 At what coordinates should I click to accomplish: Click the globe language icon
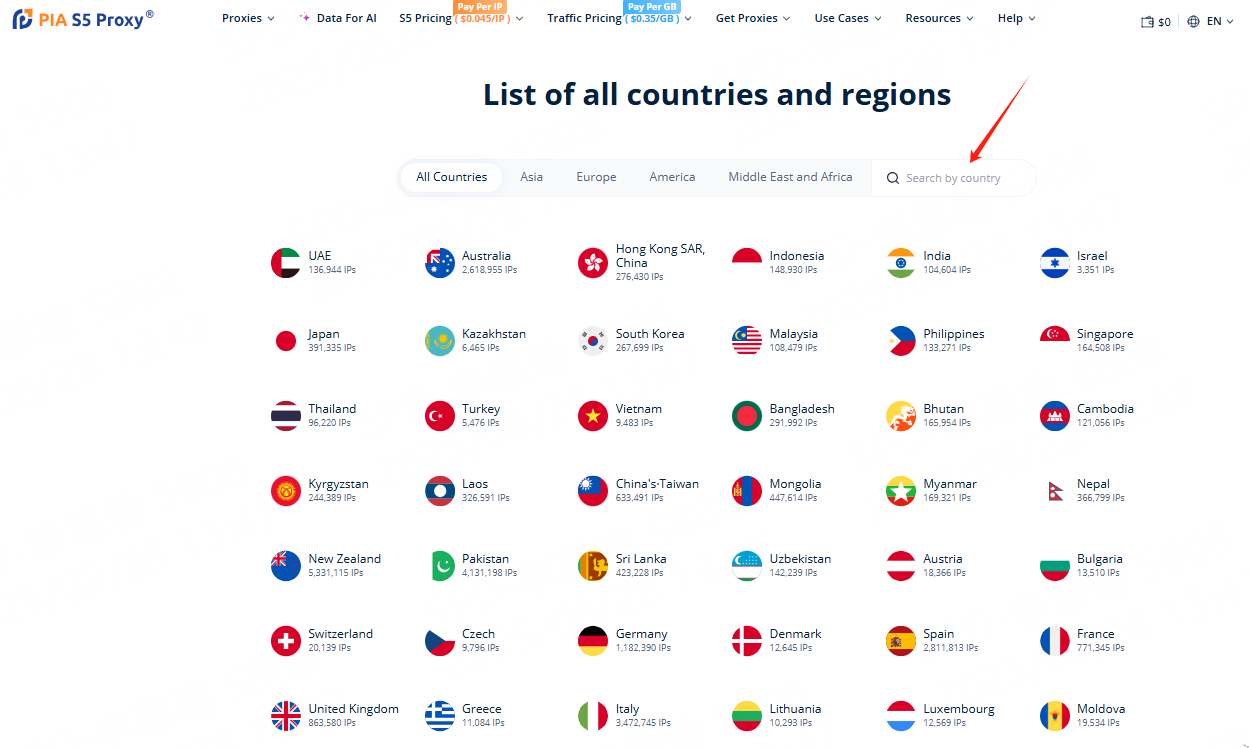[1193, 21]
